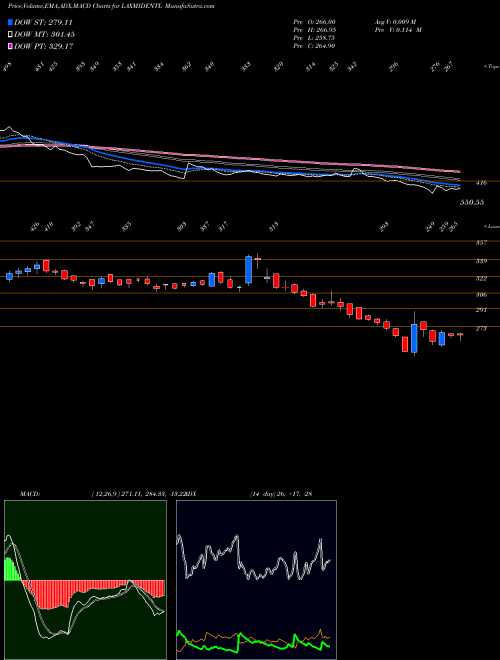This screenshot has width=500, height=660.
Task: Click the 273 price axis label
Action: (481, 328)
